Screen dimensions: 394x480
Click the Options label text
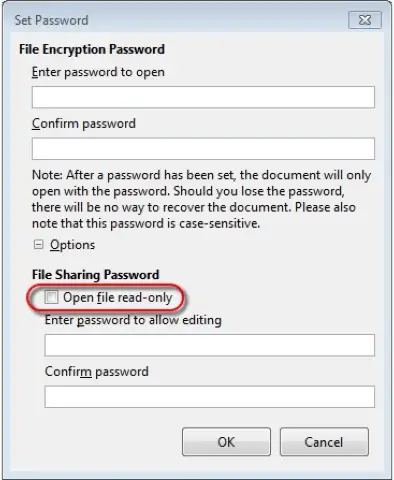tap(73, 245)
